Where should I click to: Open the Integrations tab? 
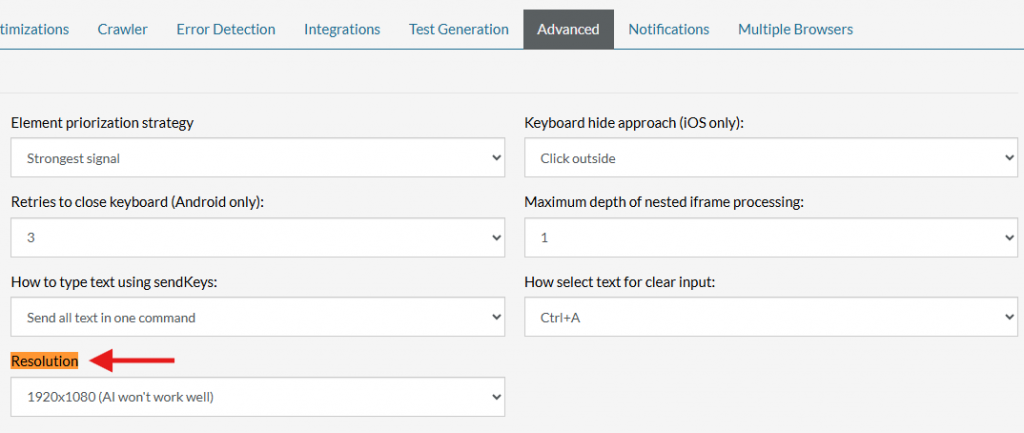342,29
